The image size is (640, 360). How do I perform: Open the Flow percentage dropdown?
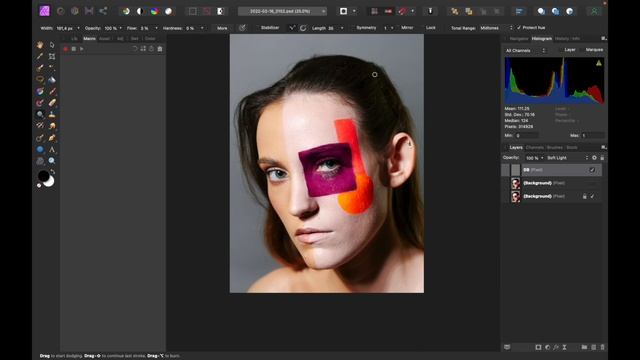pos(156,28)
